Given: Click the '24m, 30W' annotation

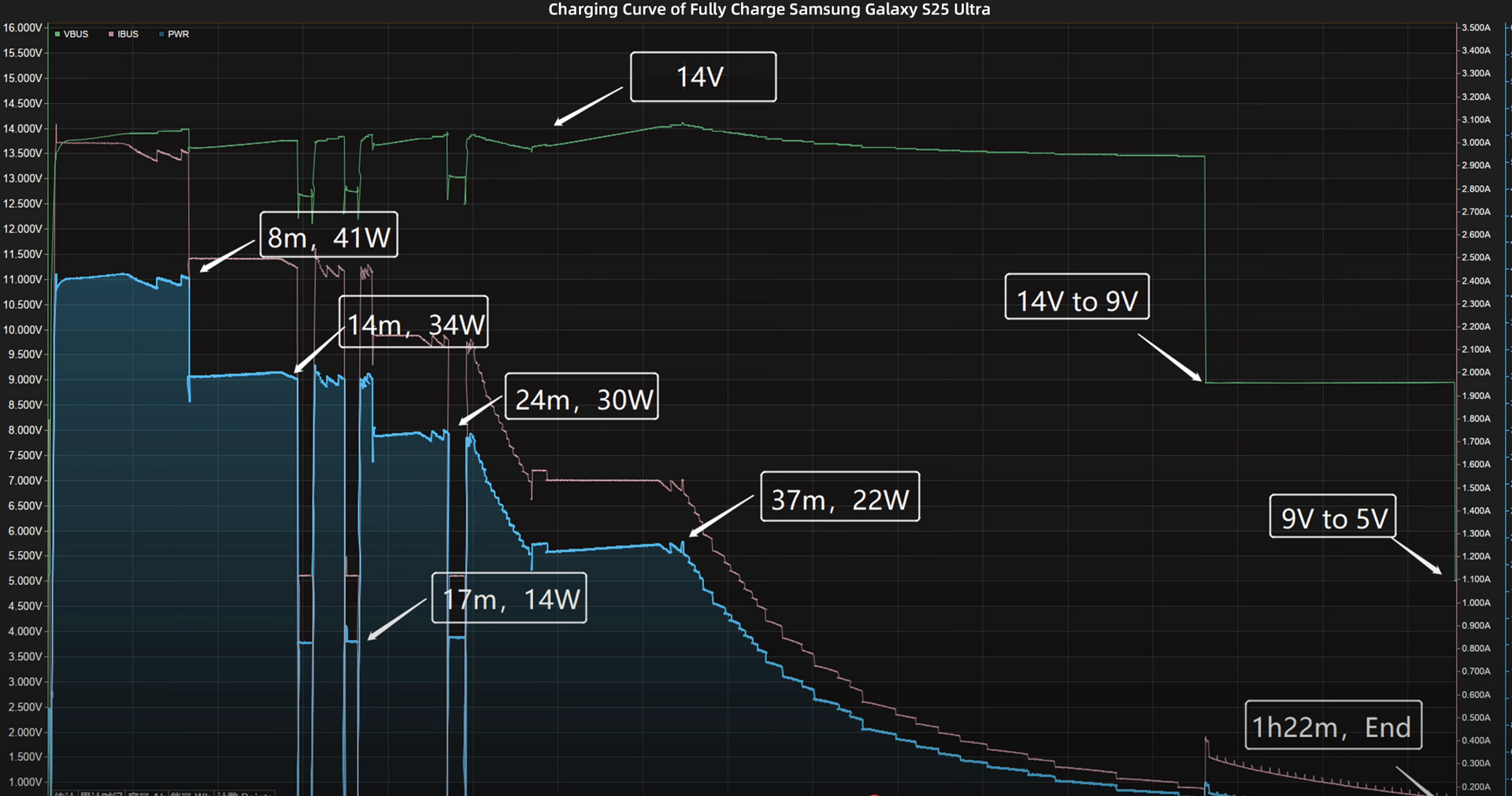Looking at the screenshot, I should (x=581, y=397).
